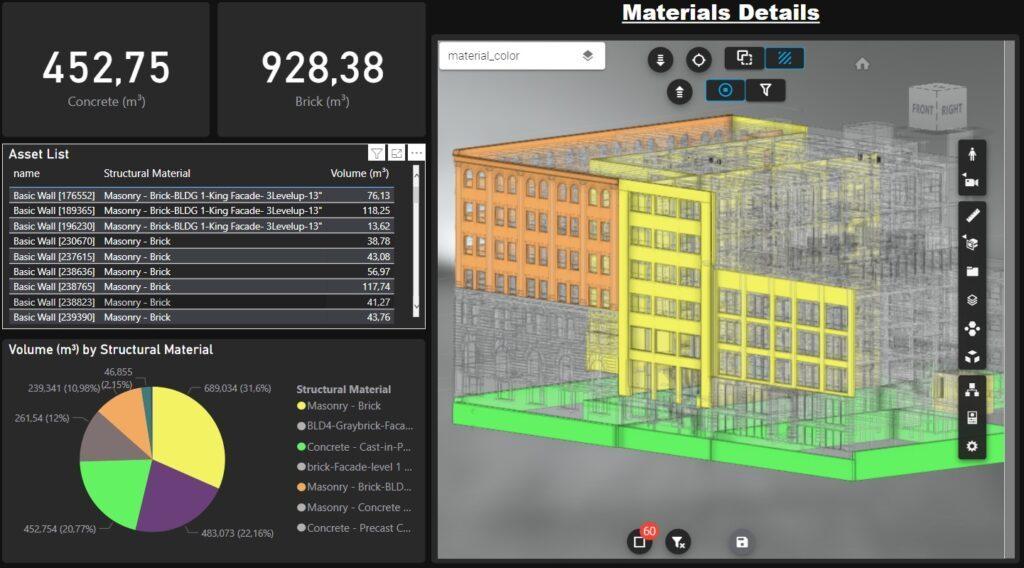Click the zoom-to-fit target icon
1024x568 pixels.
tap(698, 60)
